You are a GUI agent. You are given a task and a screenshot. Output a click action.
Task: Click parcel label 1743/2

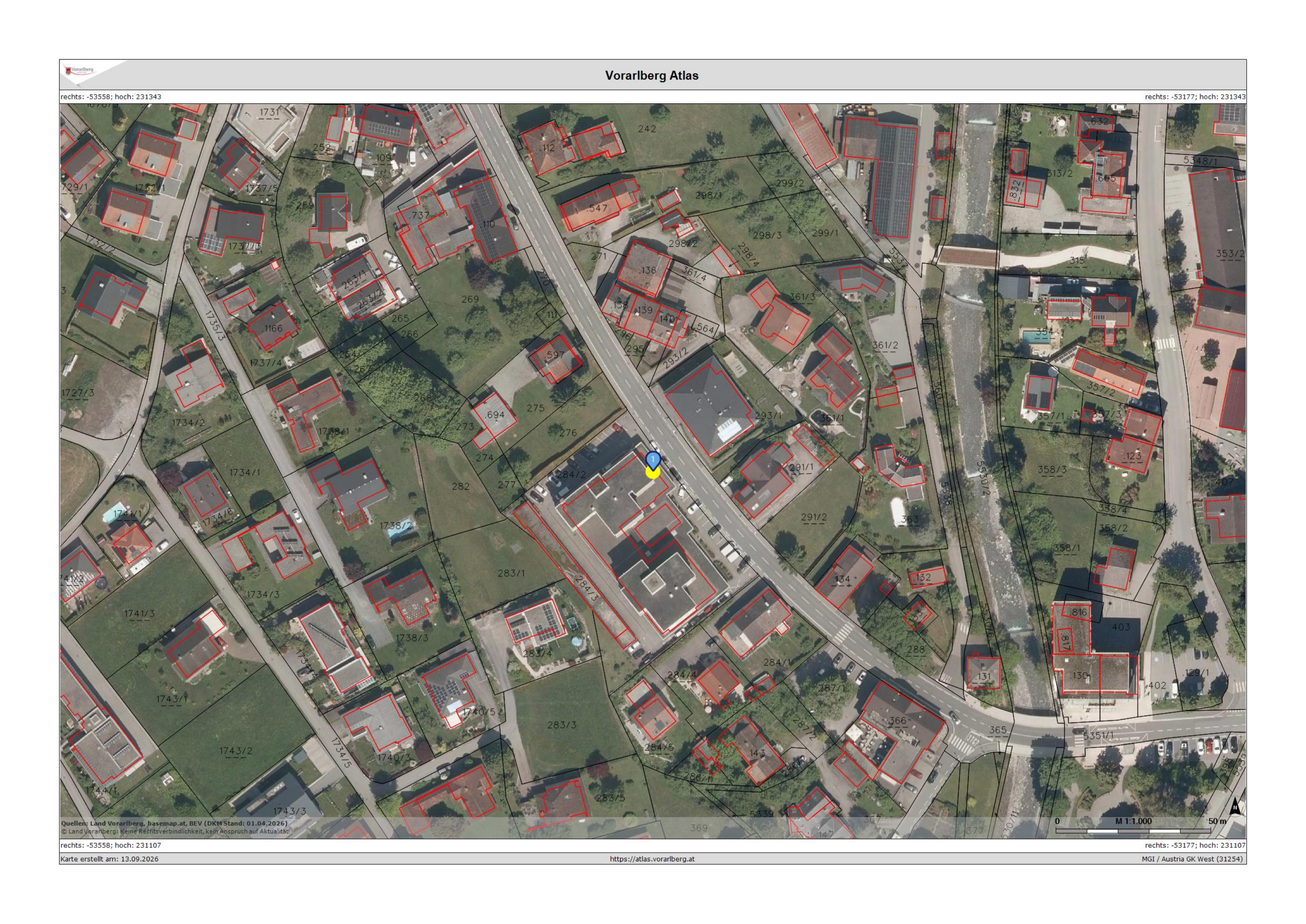click(x=235, y=750)
